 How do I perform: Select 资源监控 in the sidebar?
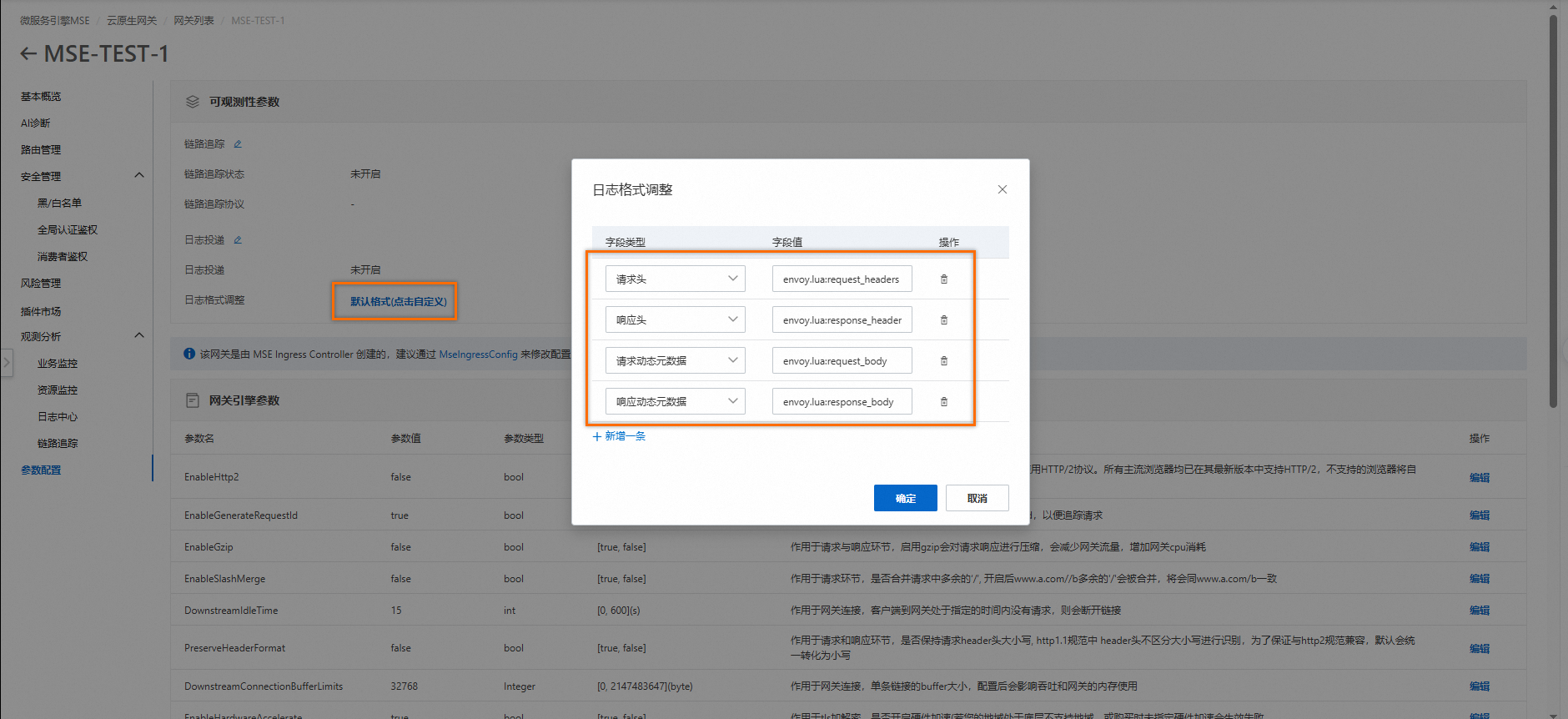[58, 390]
